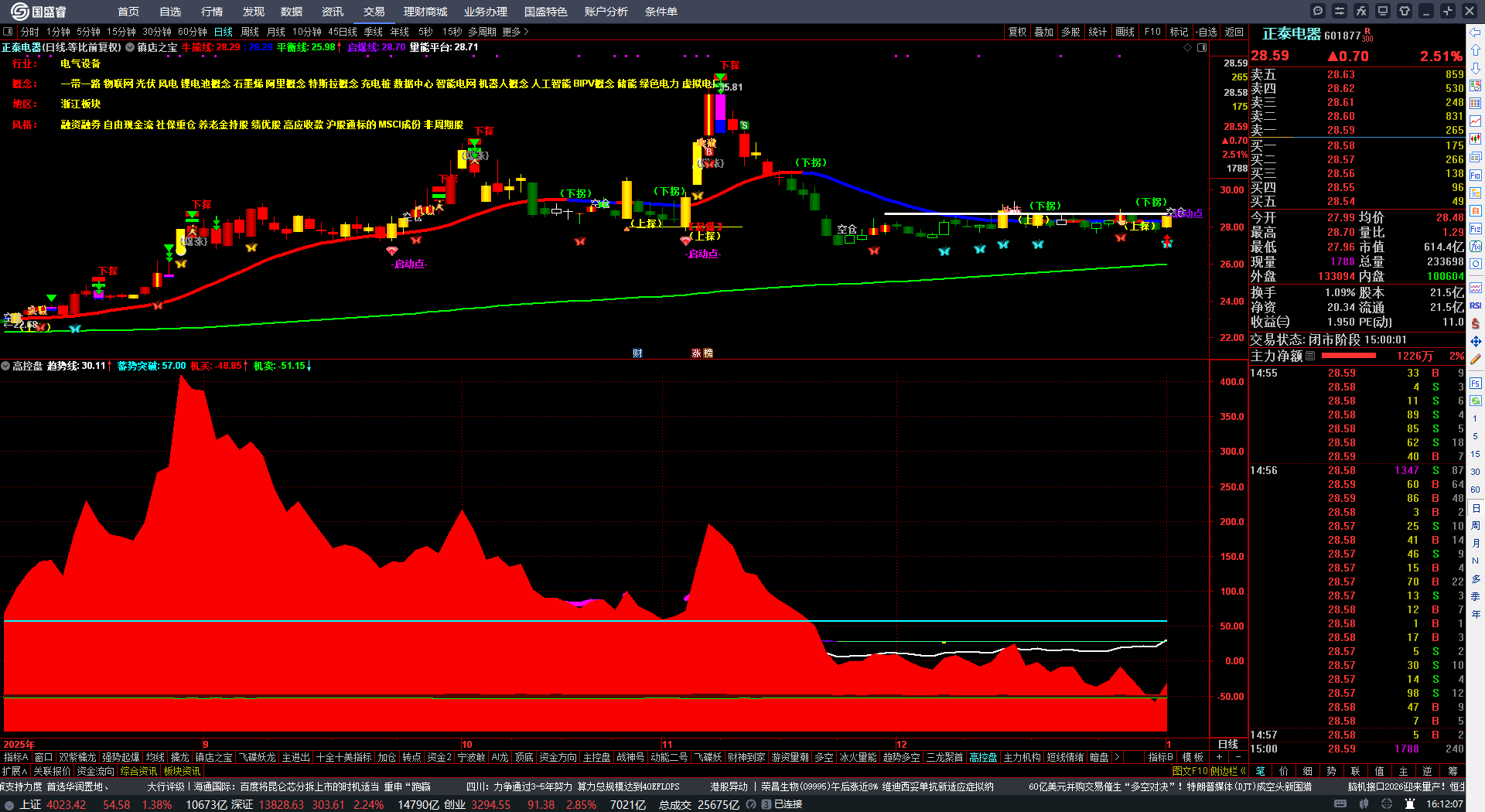Screen dimensions: 1485x812
Task: Click the 返回 back button
Action: [x=1234, y=32]
